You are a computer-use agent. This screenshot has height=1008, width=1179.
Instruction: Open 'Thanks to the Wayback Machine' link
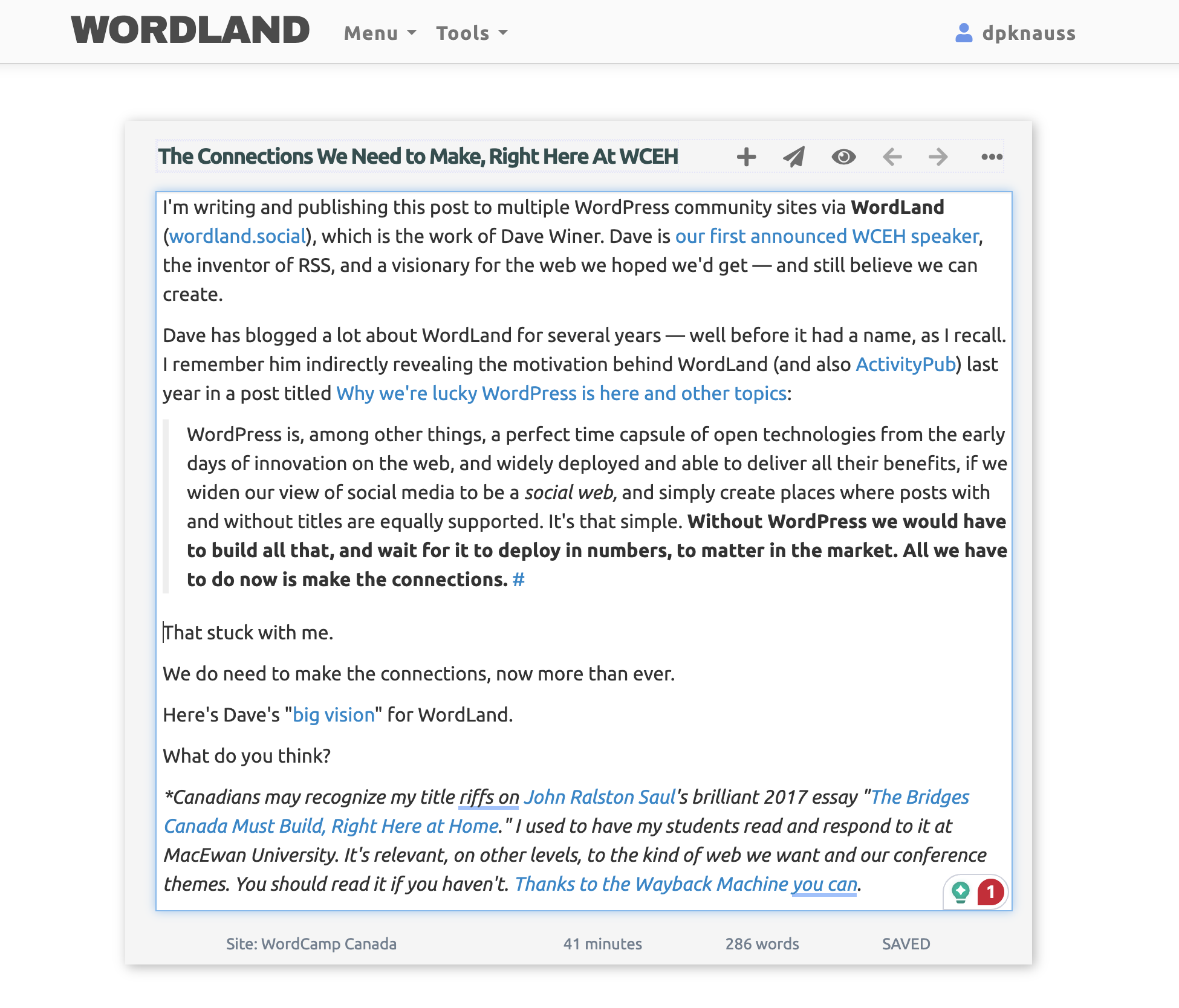(x=686, y=884)
